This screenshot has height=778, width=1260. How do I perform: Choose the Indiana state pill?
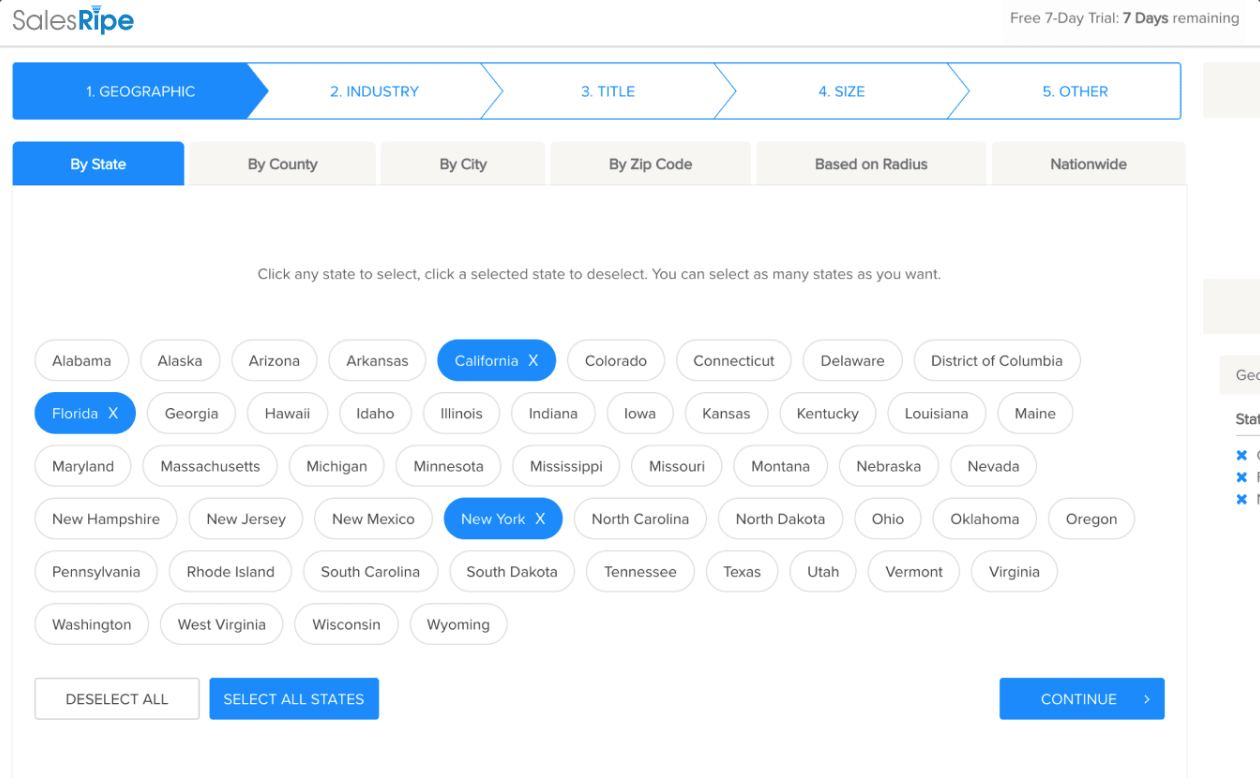553,414
